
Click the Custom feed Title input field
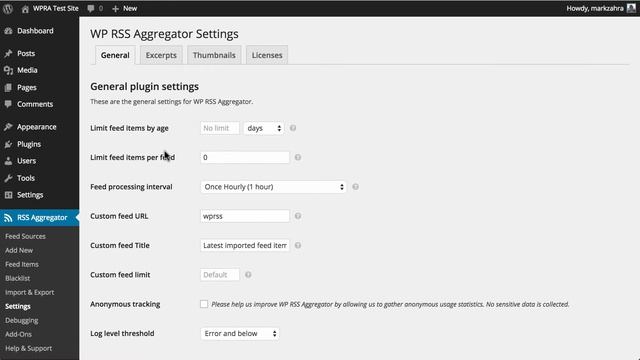[x=244, y=245]
